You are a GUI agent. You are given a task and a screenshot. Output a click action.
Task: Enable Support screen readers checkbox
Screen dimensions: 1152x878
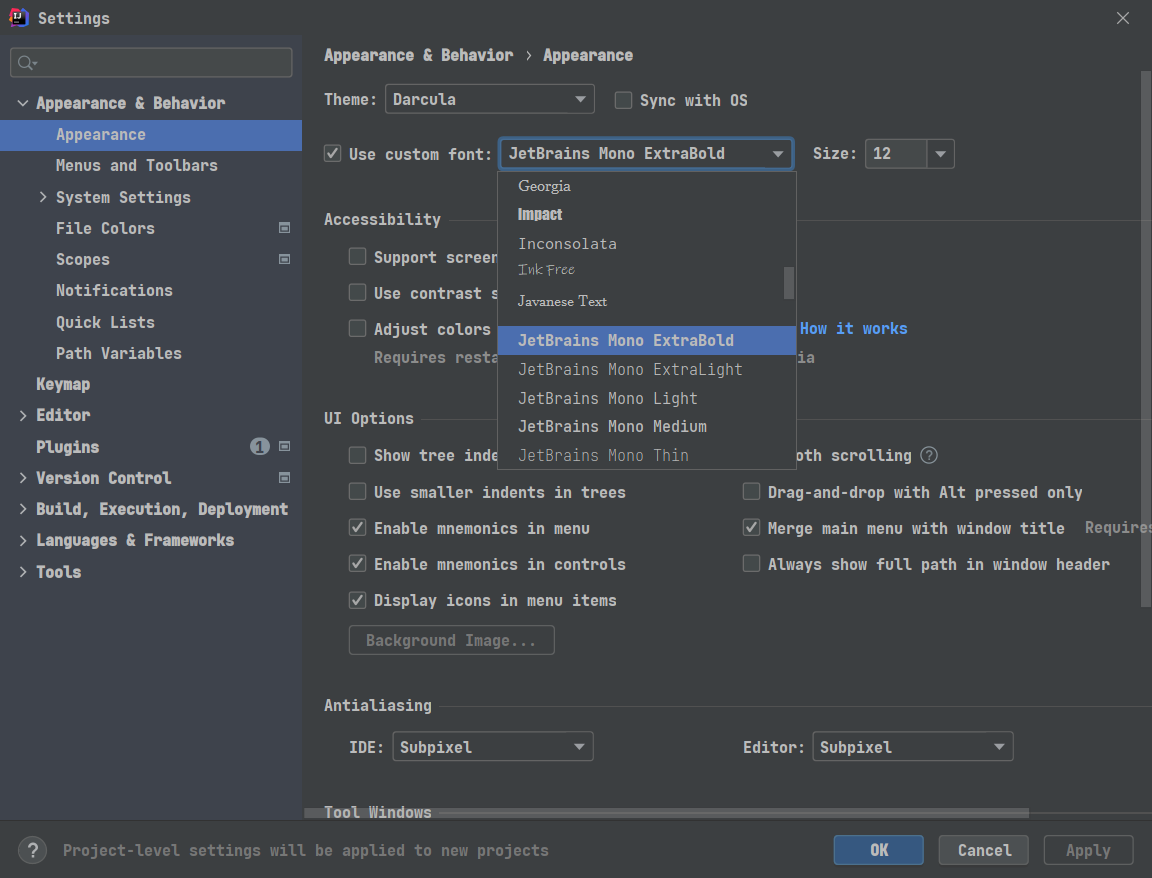click(357, 256)
